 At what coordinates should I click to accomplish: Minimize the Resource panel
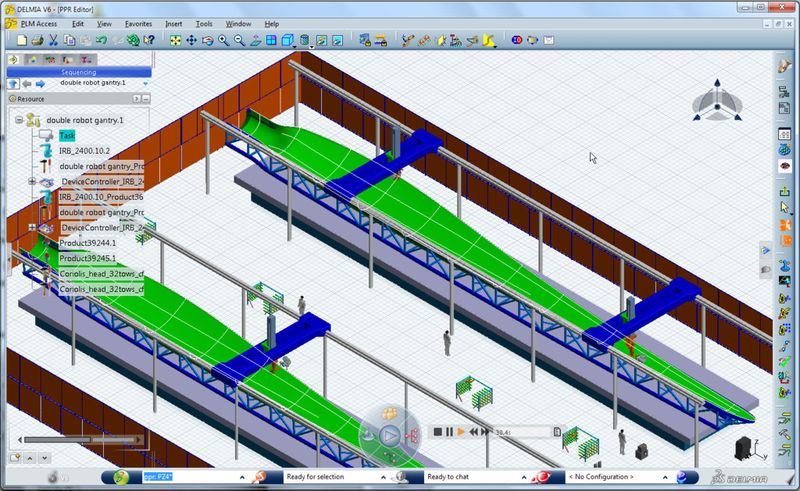click(x=146, y=99)
